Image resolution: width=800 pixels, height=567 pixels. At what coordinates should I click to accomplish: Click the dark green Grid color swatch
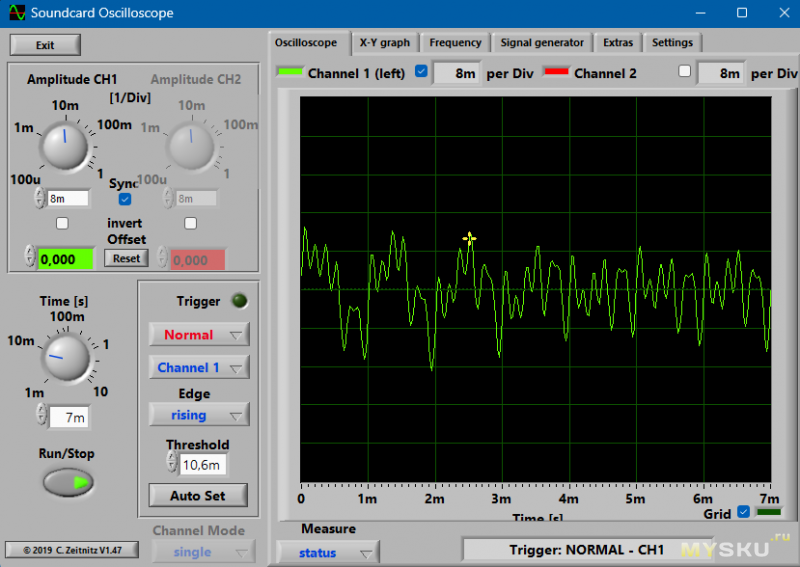769,512
